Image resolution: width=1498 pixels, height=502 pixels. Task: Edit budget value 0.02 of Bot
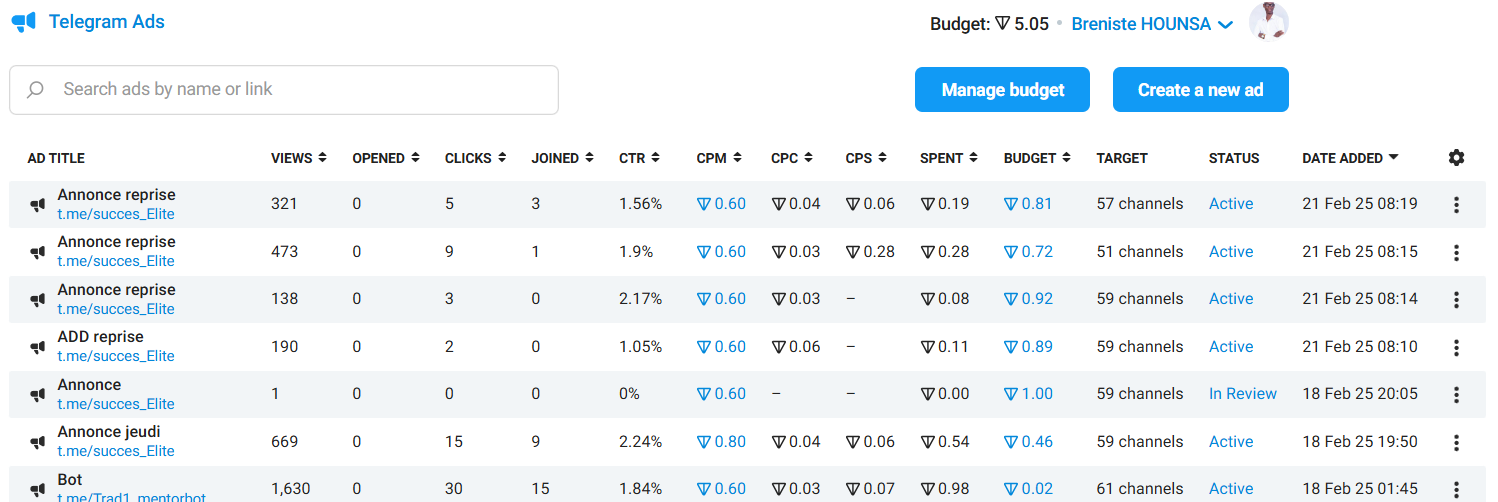[x=1028, y=489]
